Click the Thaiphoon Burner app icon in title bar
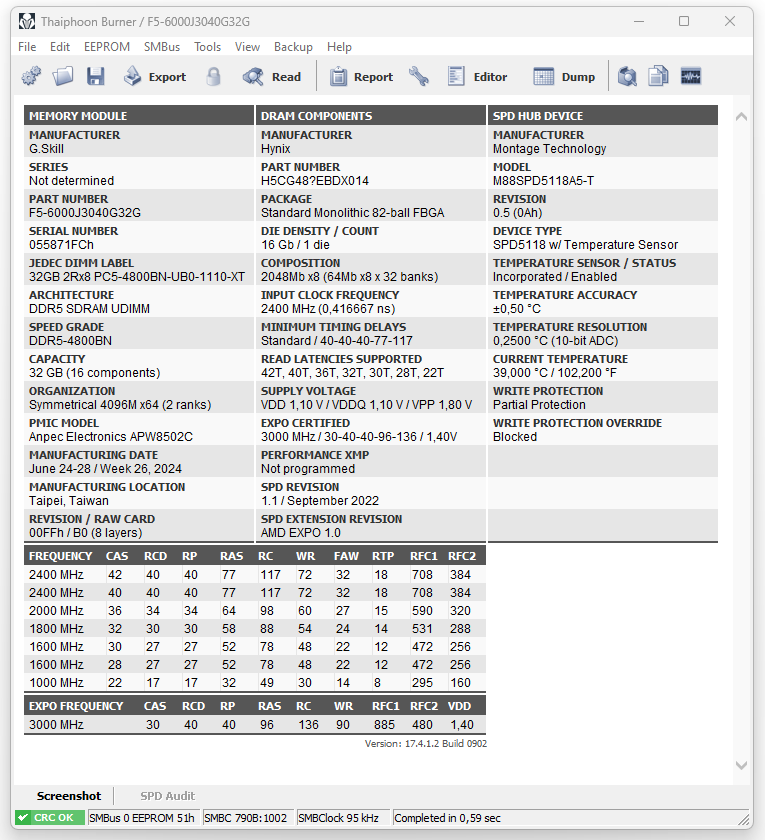This screenshot has height=840, width=765. [27, 21]
